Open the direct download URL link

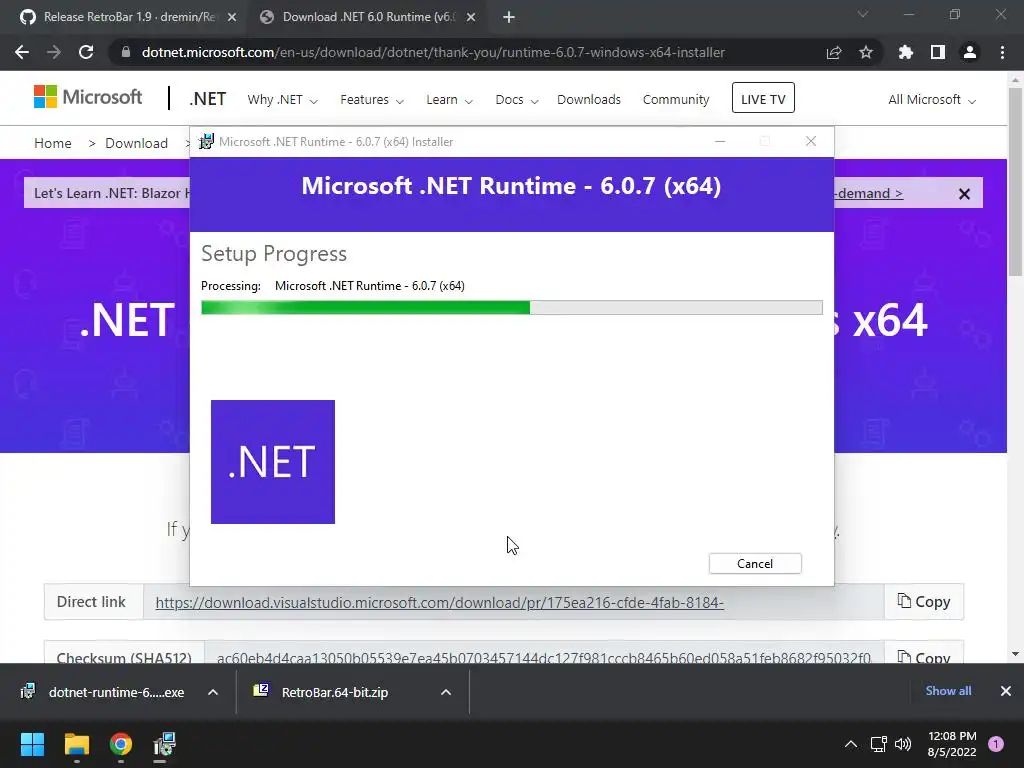coord(440,602)
